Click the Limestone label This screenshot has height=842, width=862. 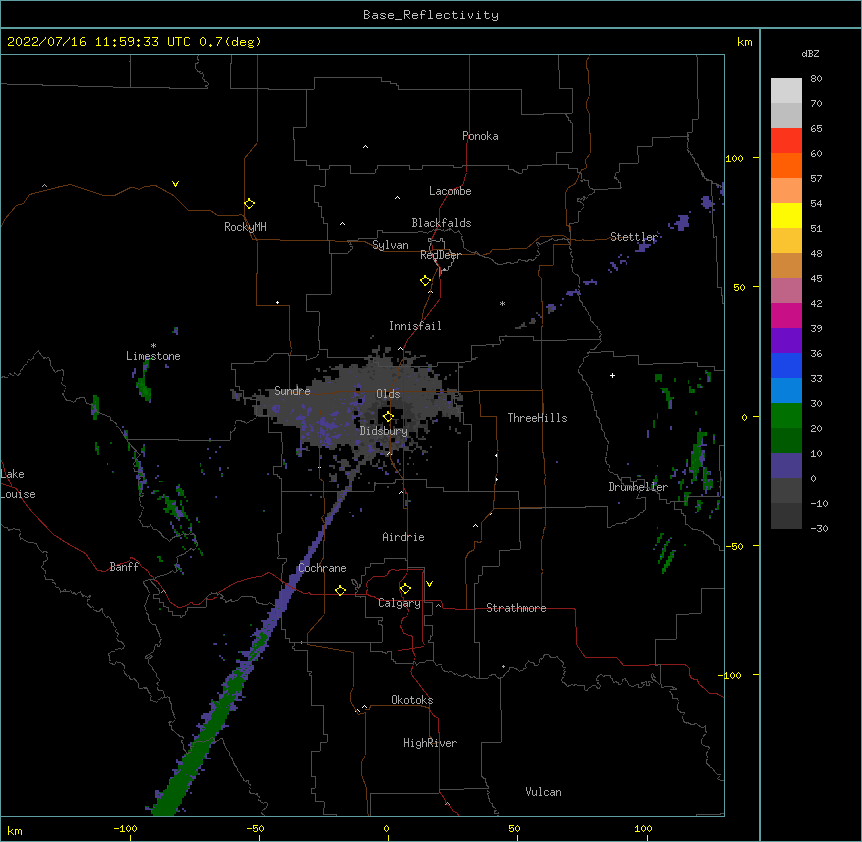[153, 356]
